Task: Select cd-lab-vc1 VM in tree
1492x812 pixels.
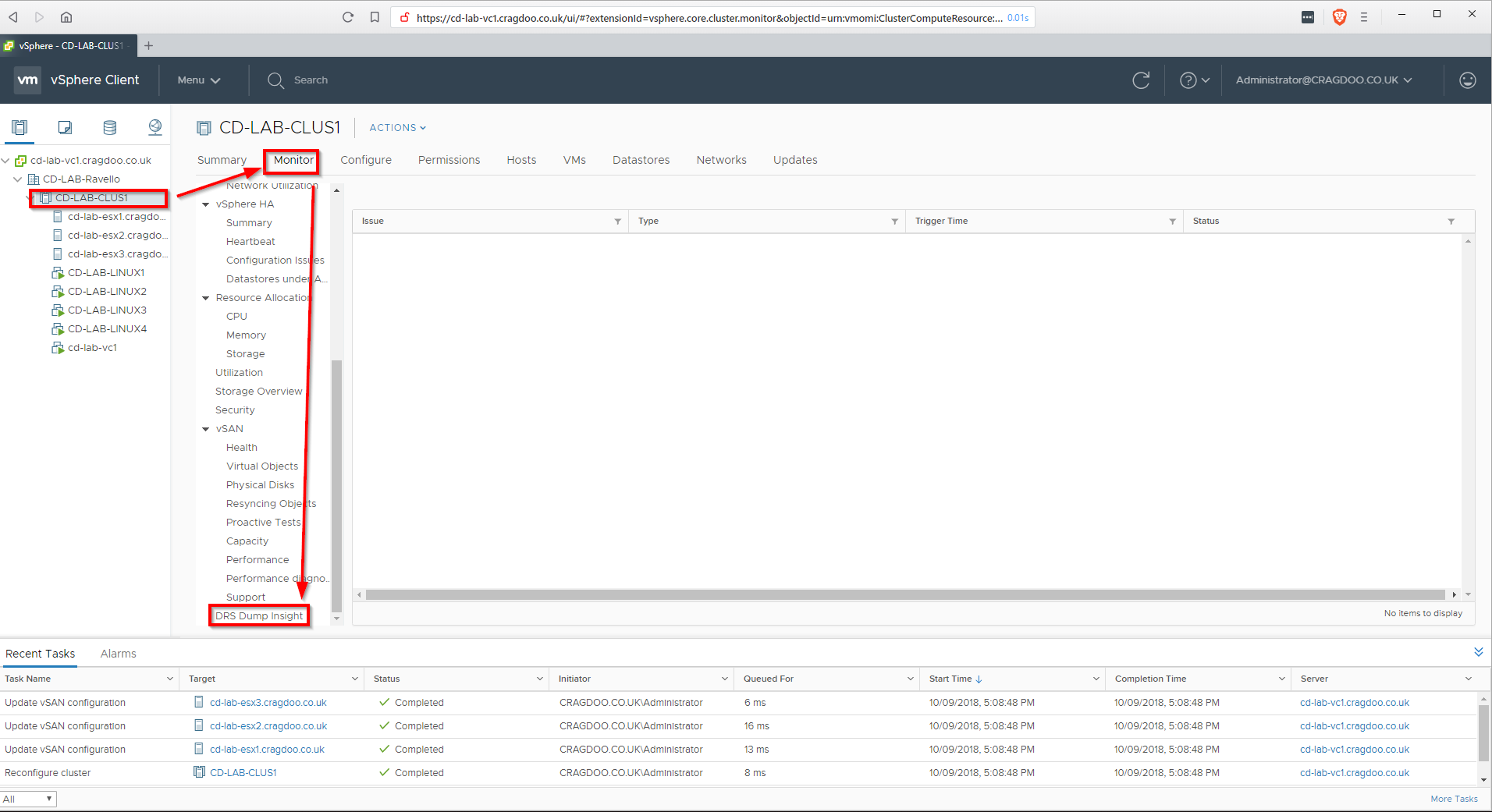Action: 92,348
